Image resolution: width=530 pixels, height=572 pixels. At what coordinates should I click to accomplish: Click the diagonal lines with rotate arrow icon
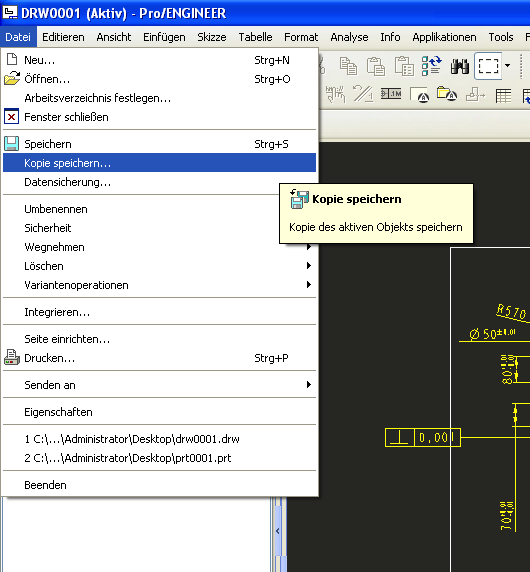(363, 94)
